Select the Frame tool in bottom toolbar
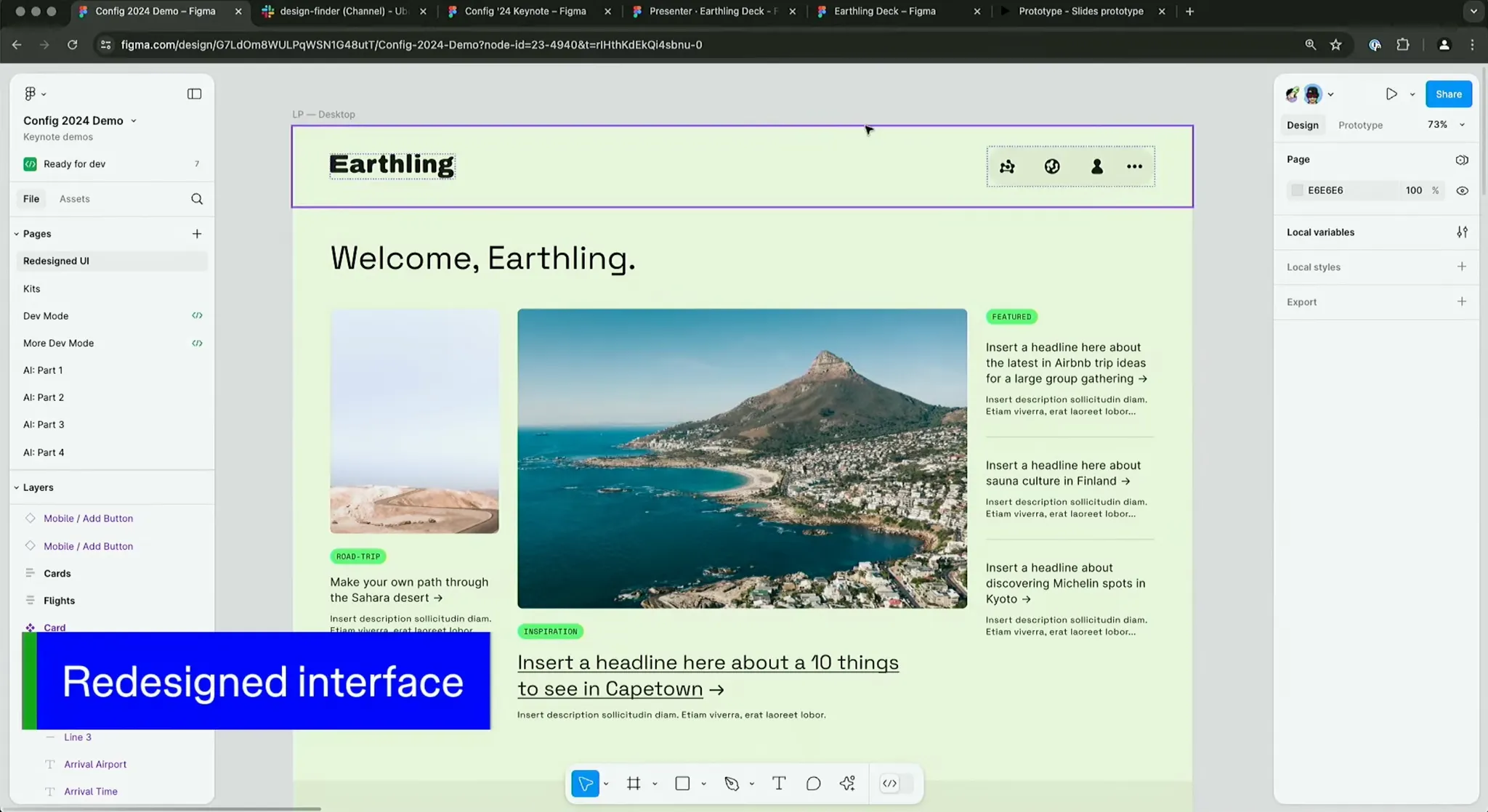This screenshot has height=812, width=1488. [634, 783]
